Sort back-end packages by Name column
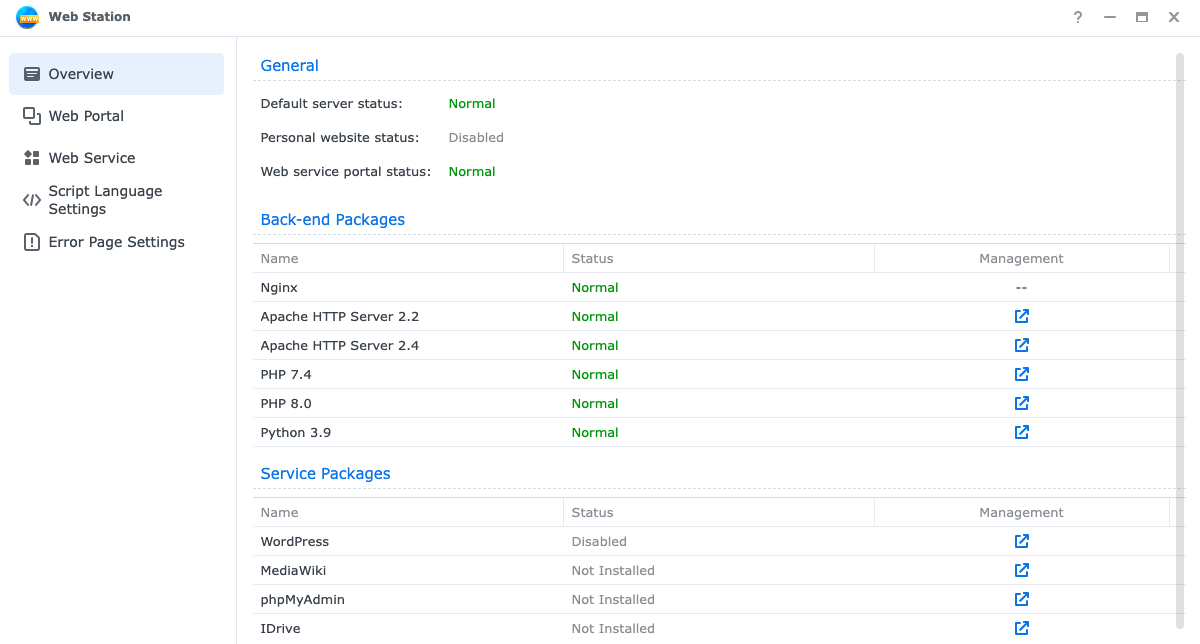This screenshot has width=1200, height=644. pos(280,258)
